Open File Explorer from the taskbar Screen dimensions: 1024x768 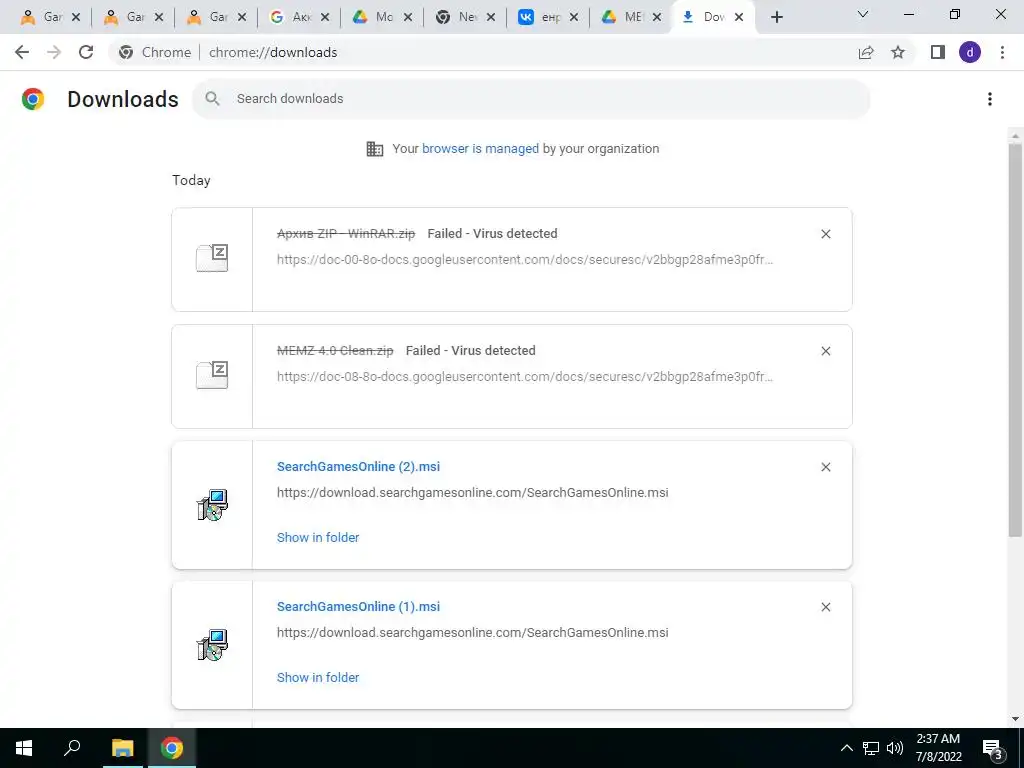[x=122, y=748]
